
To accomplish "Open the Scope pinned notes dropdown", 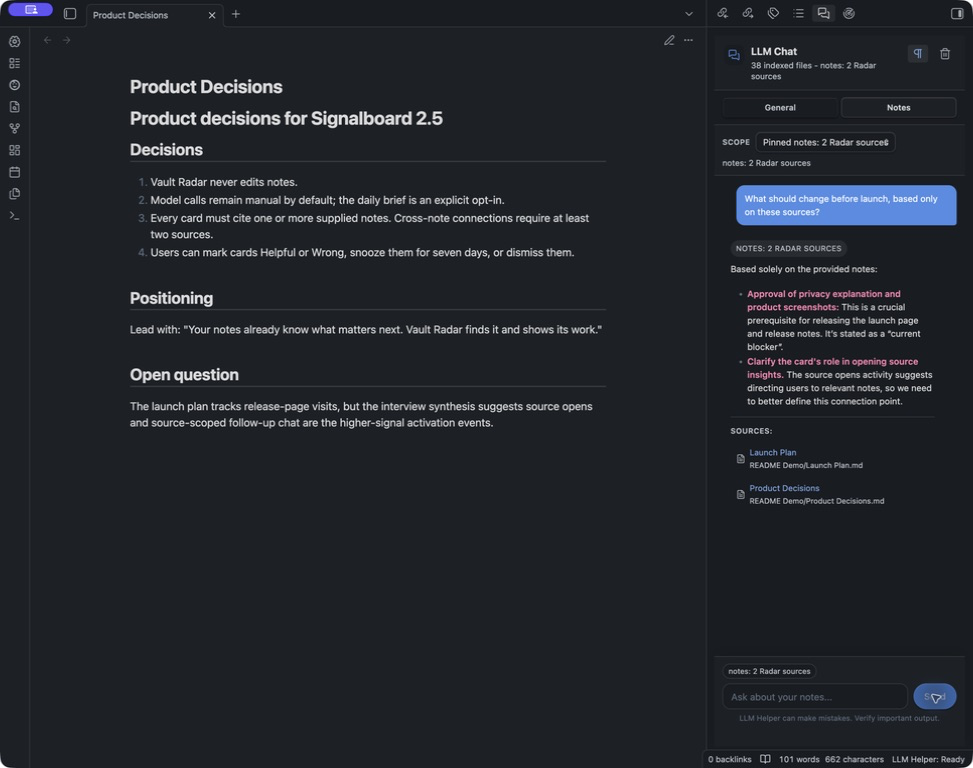I will click(825, 142).
